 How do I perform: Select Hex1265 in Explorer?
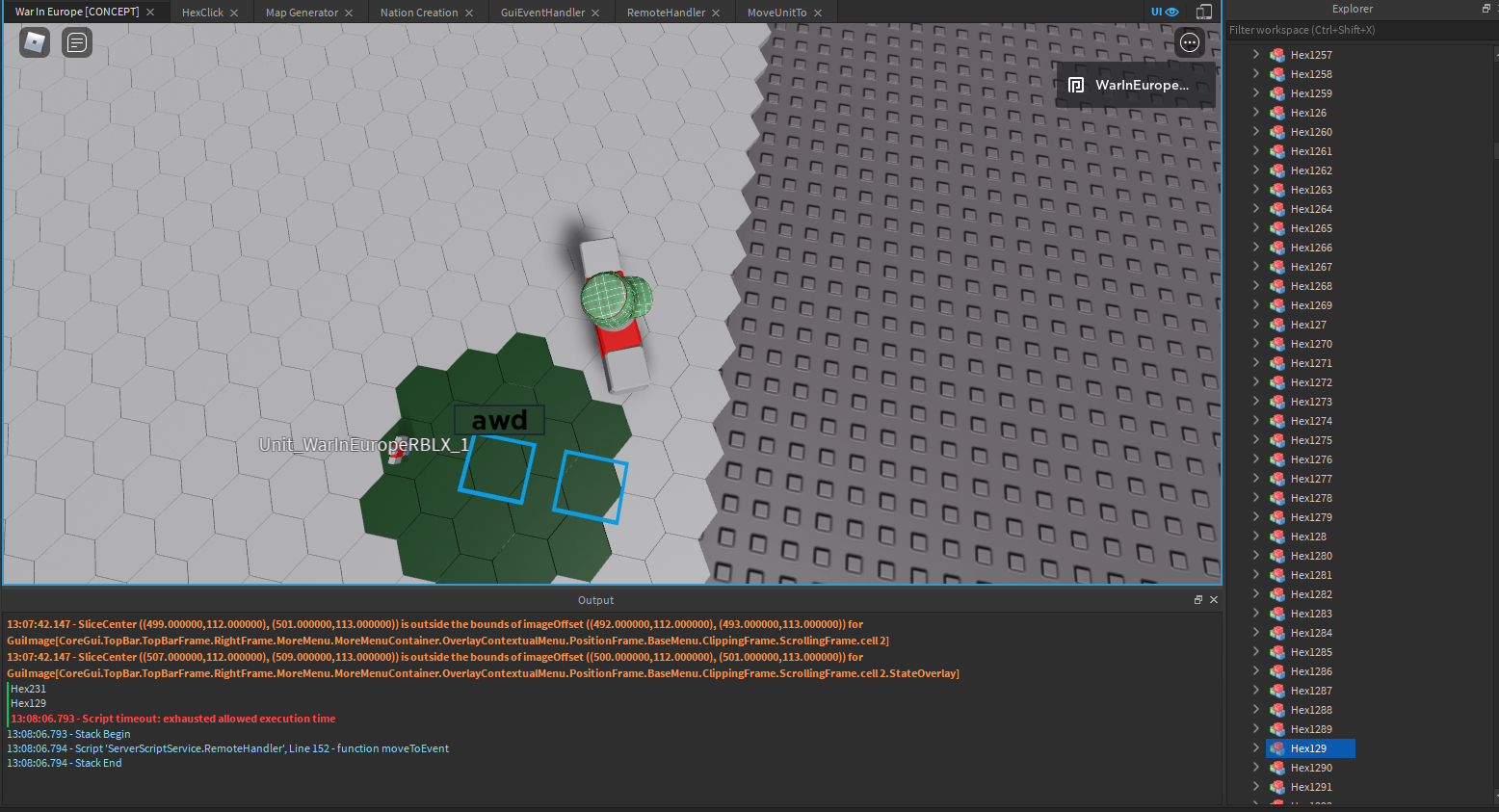click(x=1311, y=228)
